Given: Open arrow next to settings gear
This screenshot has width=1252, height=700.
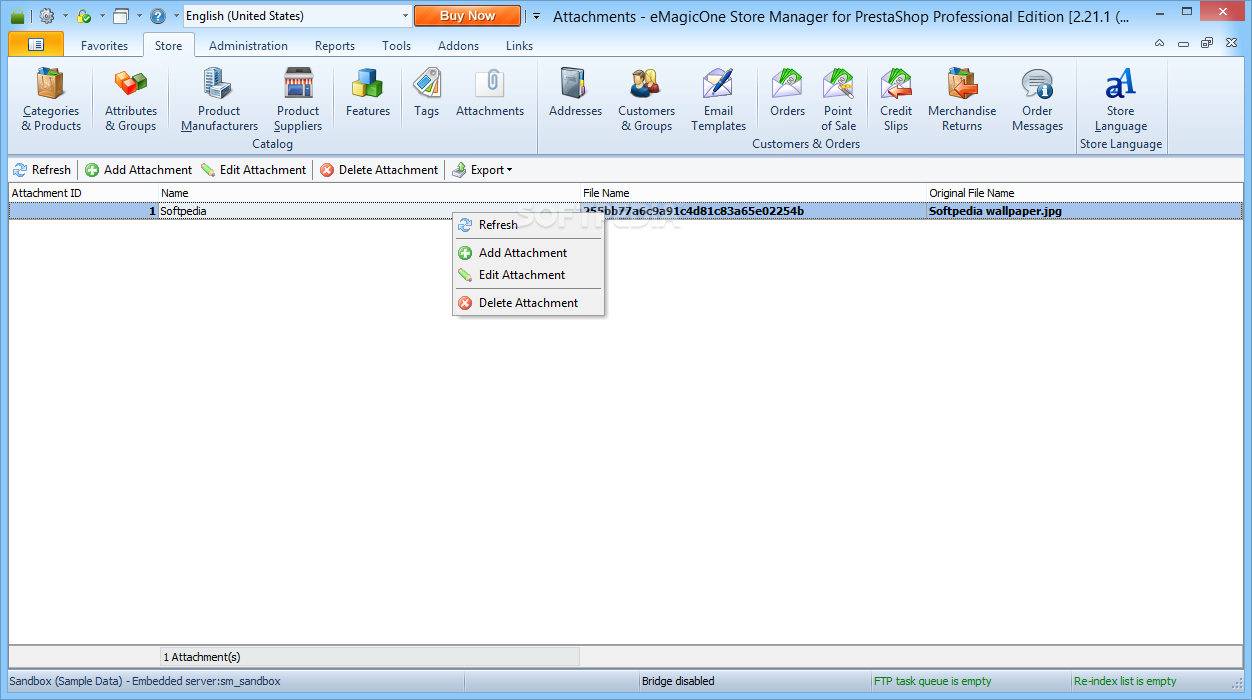Looking at the screenshot, I should pos(65,16).
